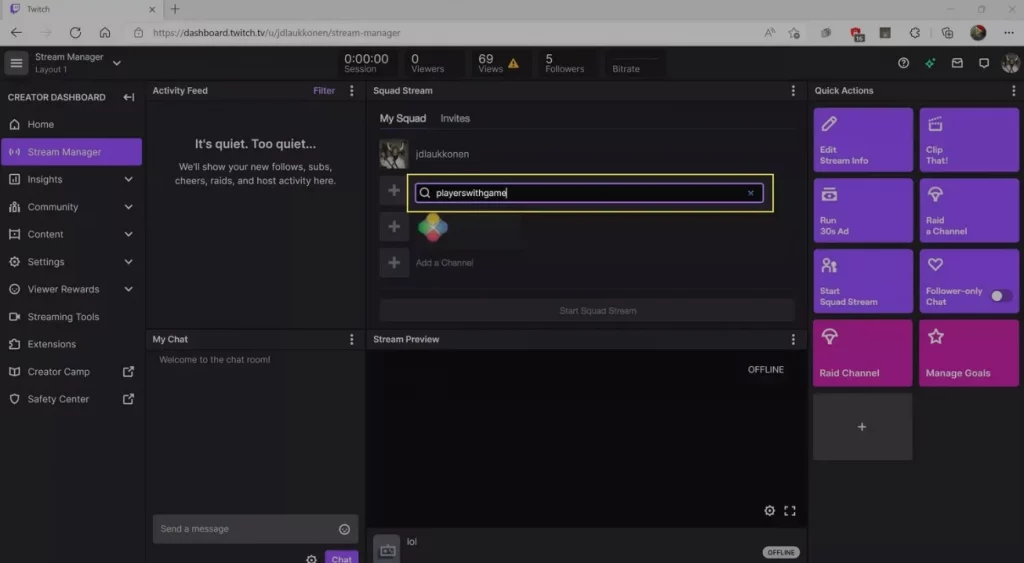Screen dimensions: 1024x563
Task: Open Activity Feed options three-dot menu
Action: pos(351,91)
